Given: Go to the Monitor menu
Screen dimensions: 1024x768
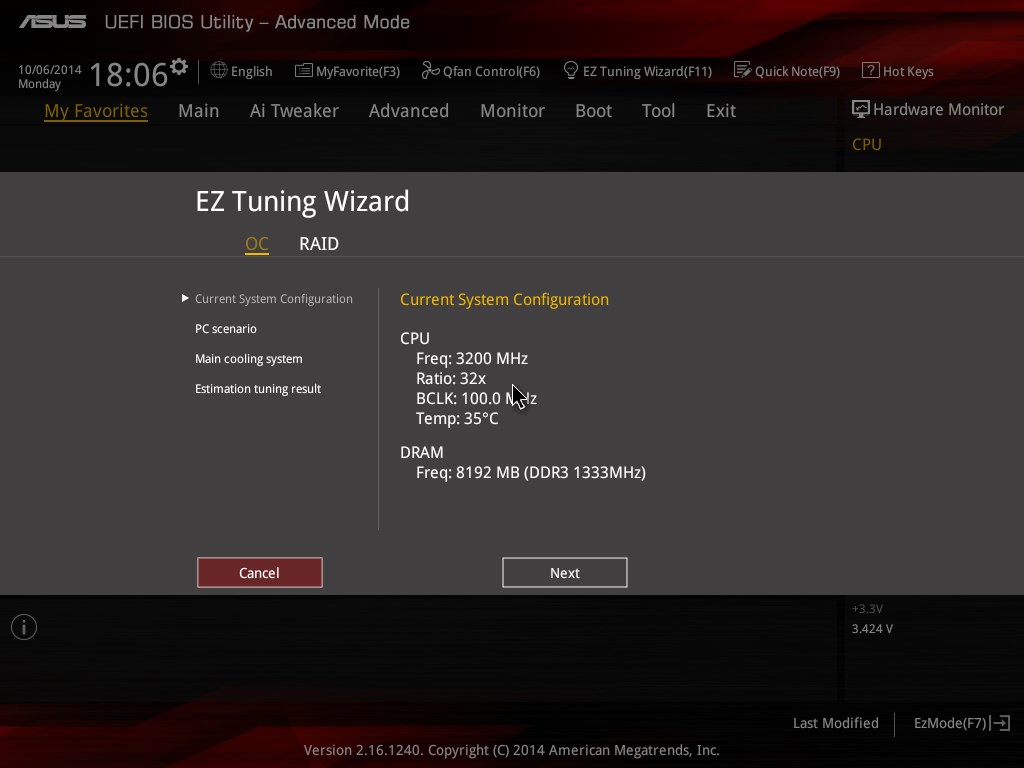Looking at the screenshot, I should pyautogui.click(x=512, y=111).
